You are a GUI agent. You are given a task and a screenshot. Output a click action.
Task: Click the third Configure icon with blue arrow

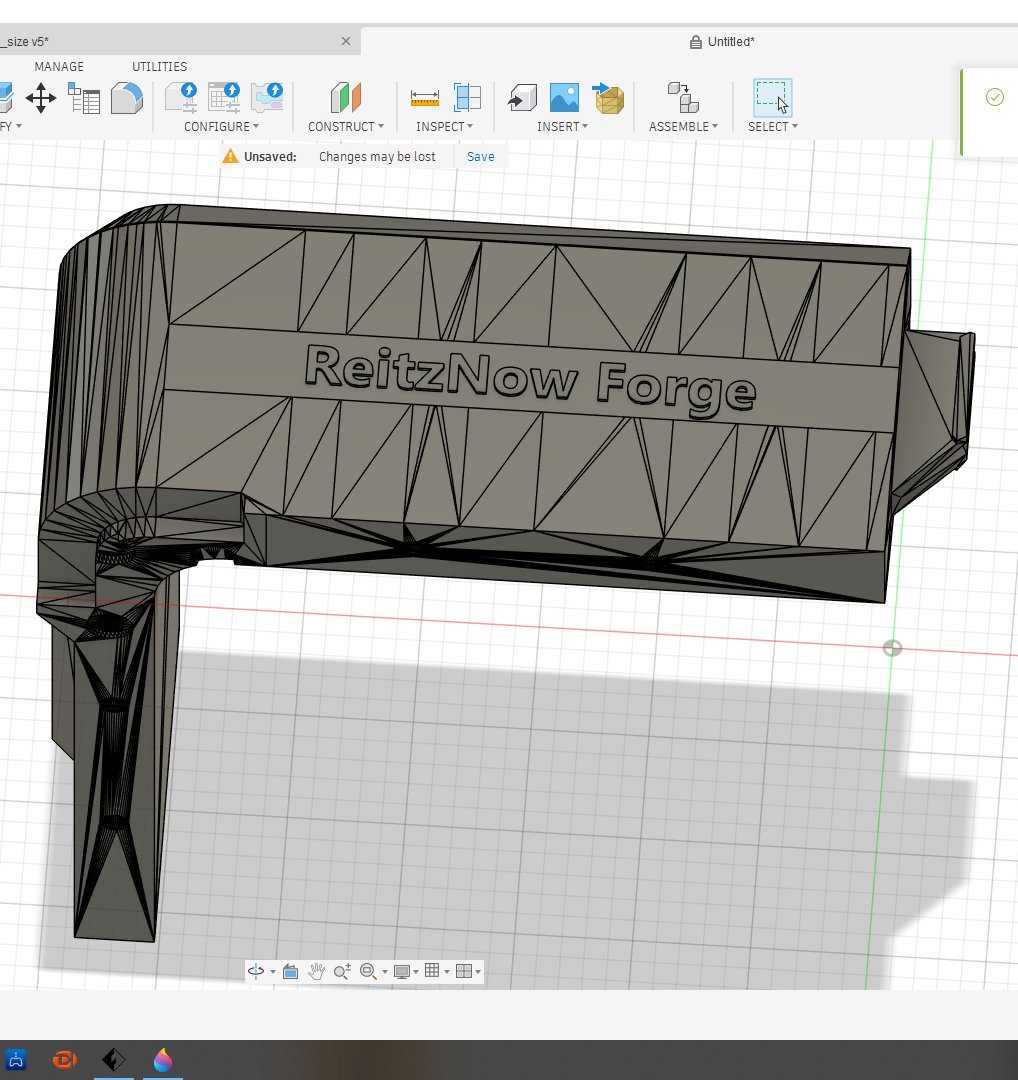click(x=267, y=98)
